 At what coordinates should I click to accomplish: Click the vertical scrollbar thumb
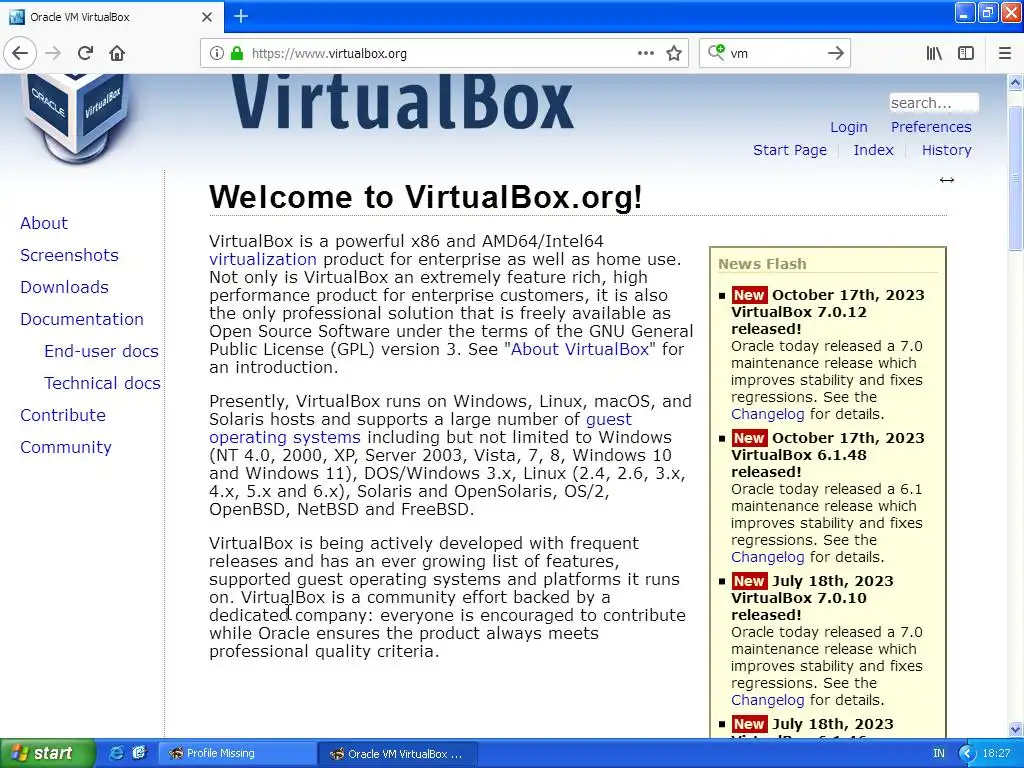coord(1016,178)
